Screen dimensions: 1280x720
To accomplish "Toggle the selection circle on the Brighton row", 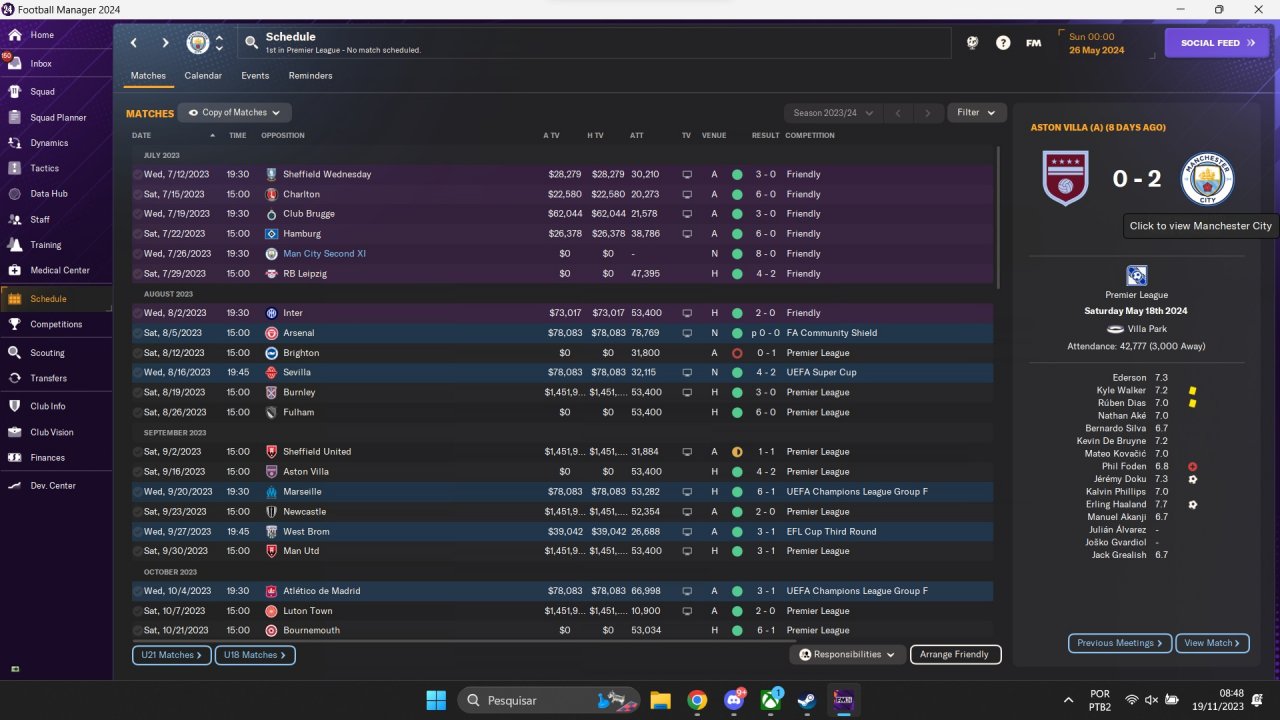I will pyautogui.click(x=138, y=353).
